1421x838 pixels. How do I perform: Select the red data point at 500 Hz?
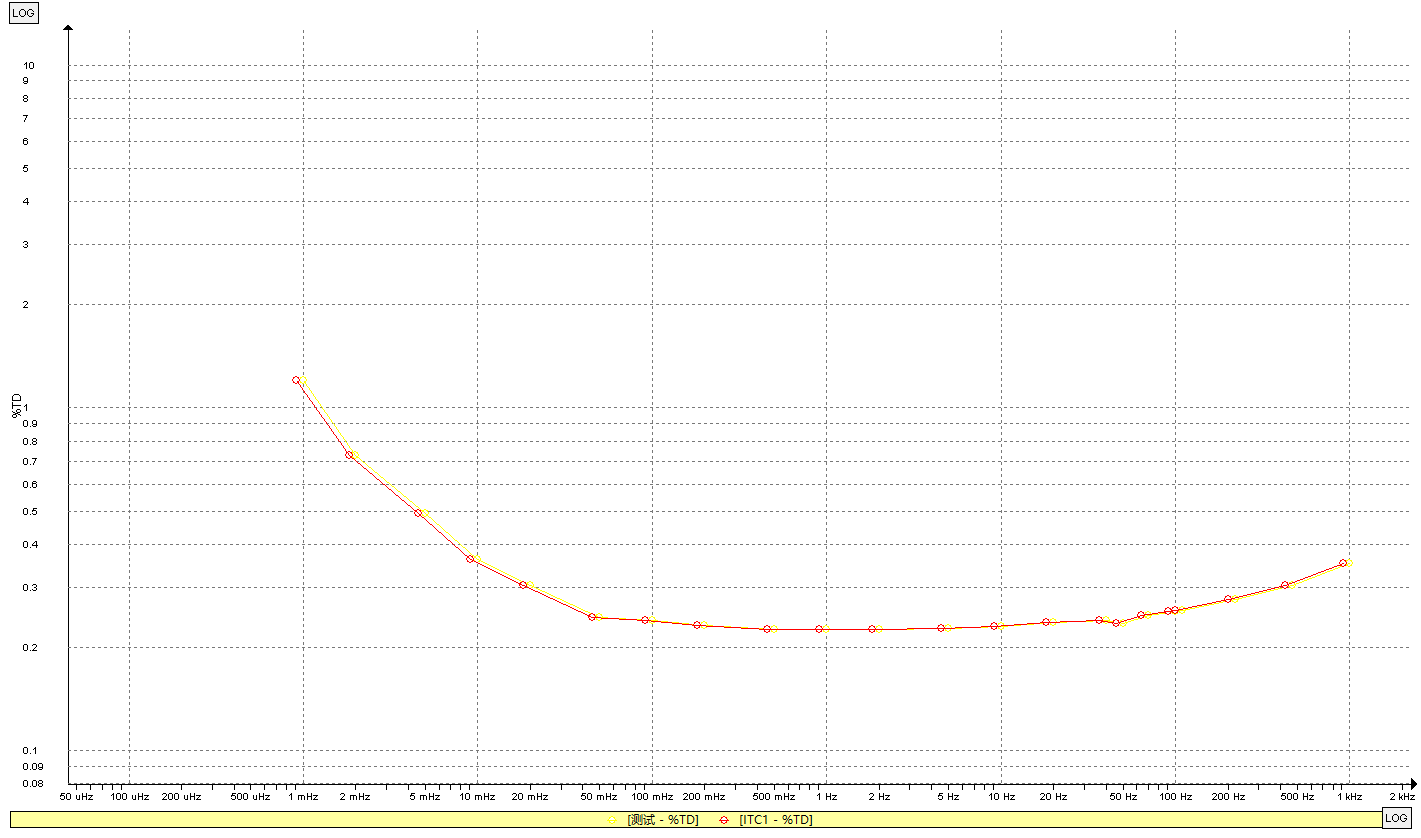click(x=1285, y=585)
